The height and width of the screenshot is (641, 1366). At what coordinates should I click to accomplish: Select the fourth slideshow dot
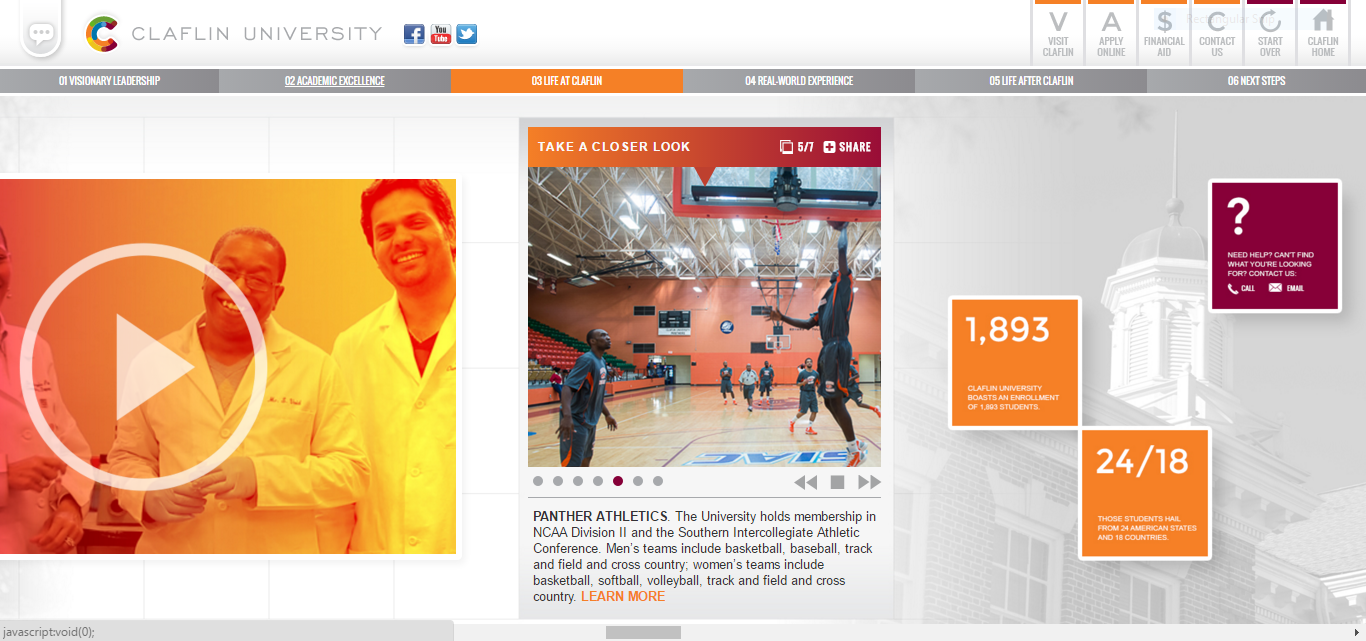598,481
